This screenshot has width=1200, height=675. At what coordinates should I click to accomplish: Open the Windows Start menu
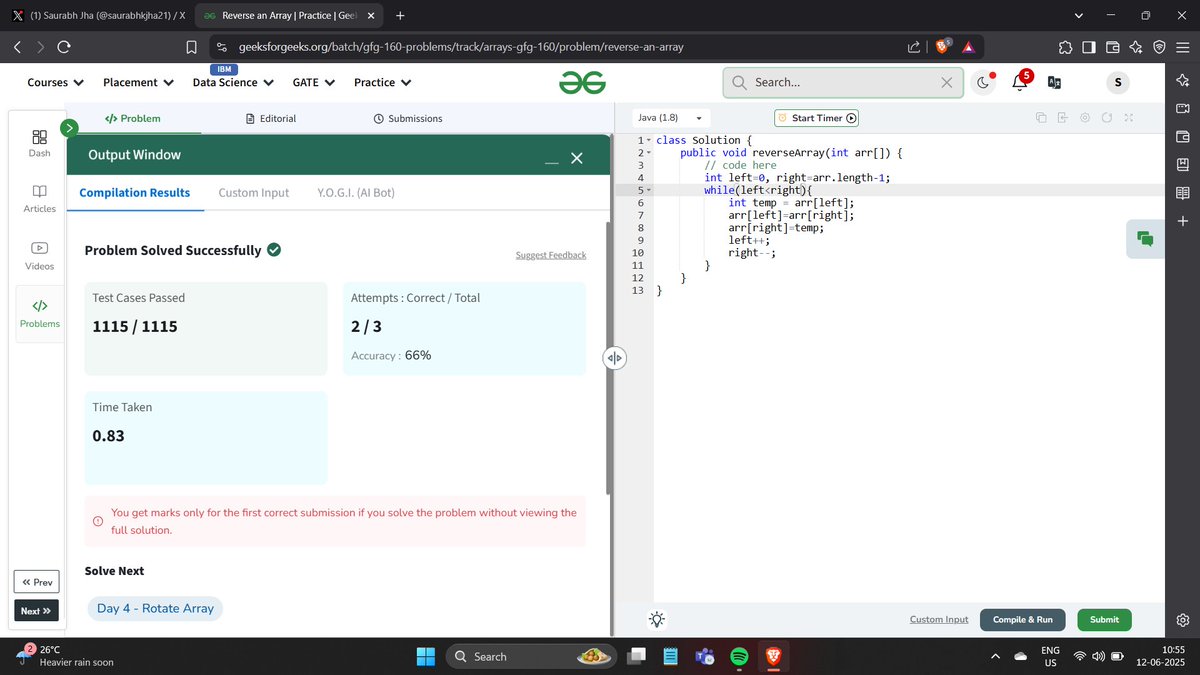pos(426,657)
